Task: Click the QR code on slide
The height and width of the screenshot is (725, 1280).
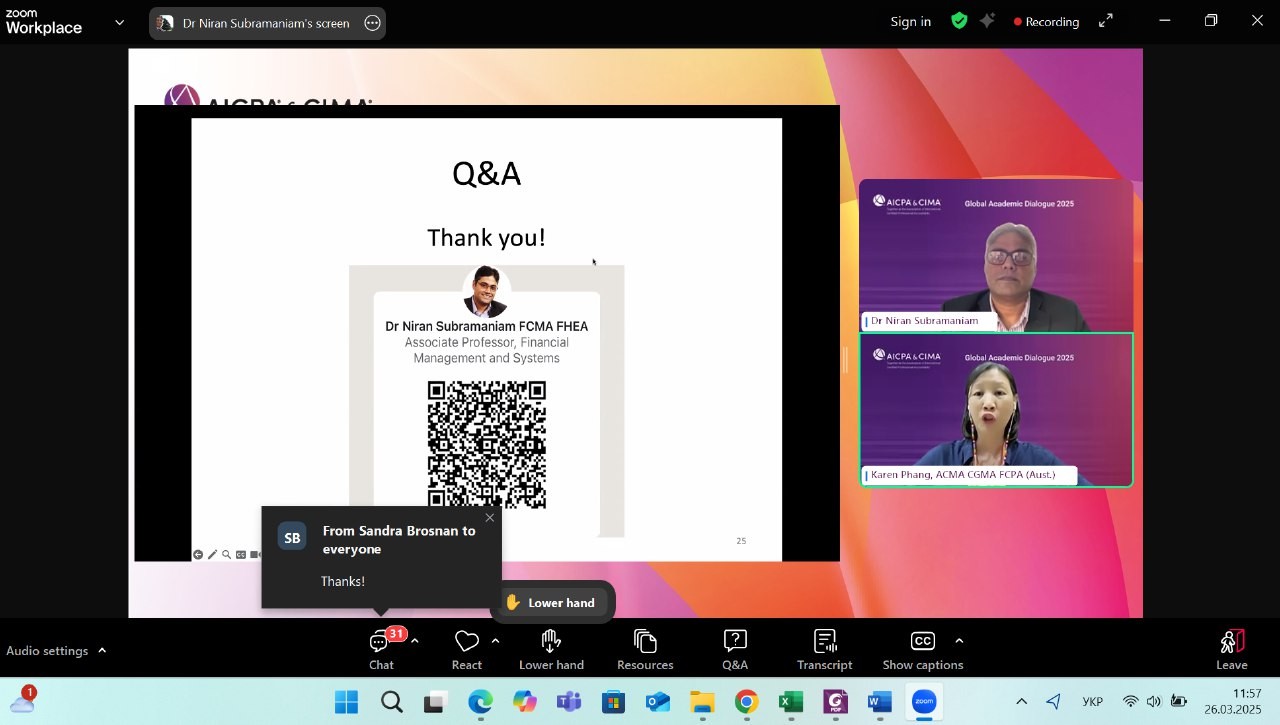Action: tap(487, 445)
